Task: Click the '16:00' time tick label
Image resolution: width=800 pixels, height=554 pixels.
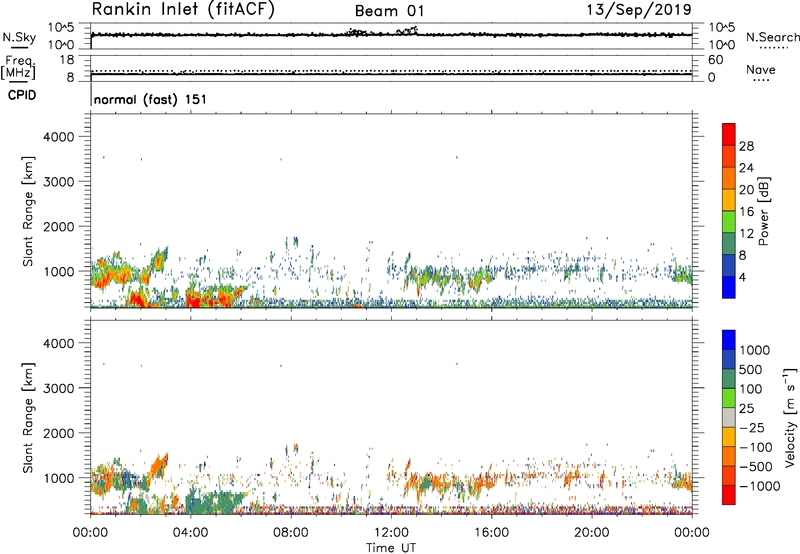Action: pos(491,533)
